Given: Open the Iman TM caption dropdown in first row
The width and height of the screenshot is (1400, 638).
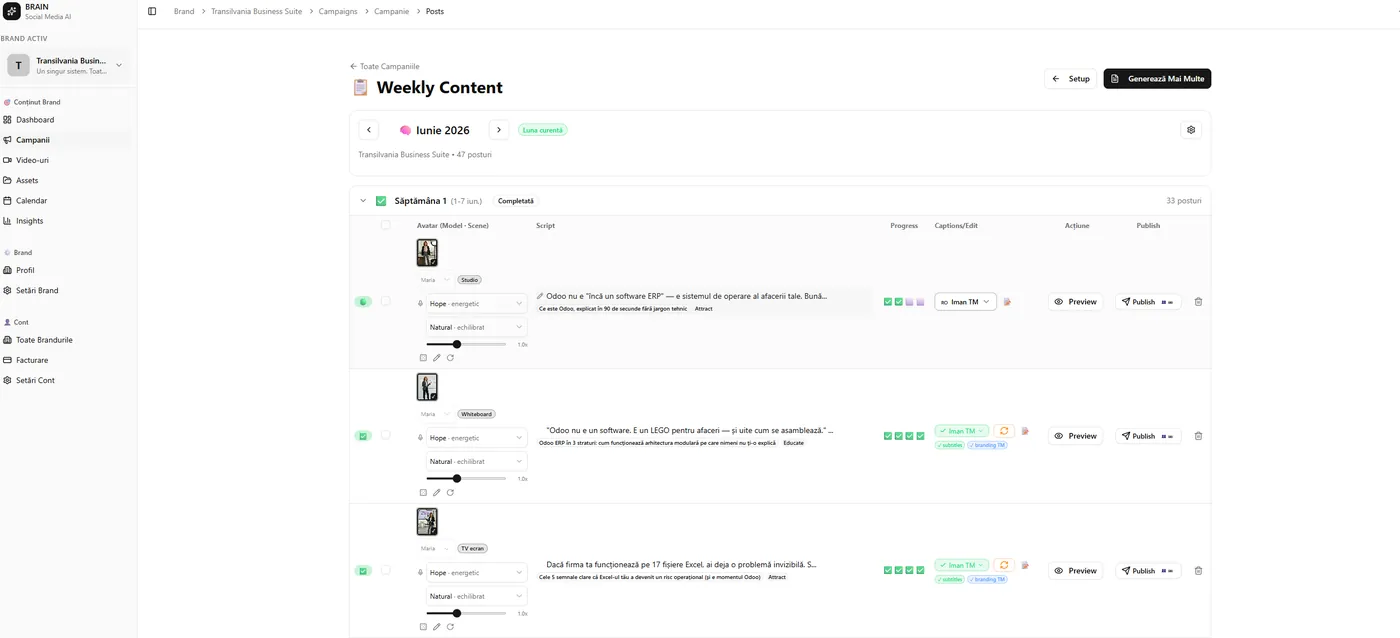Looking at the screenshot, I should 965,302.
